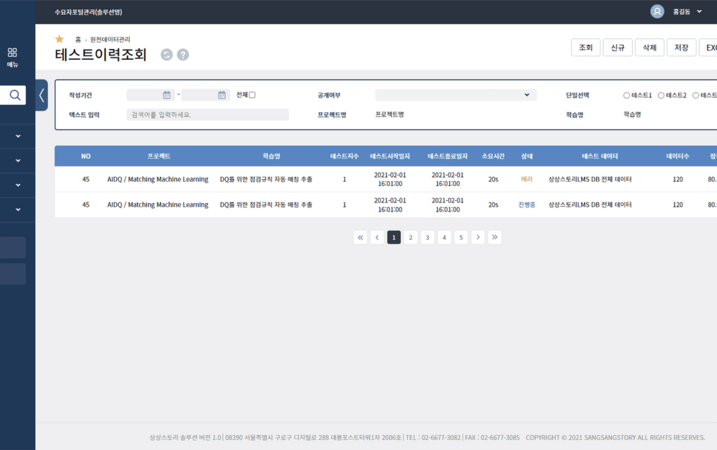Image resolution: width=717 pixels, height=450 pixels.
Task: Go to the last page with the double-right arrow
Action: tap(495, 237)
